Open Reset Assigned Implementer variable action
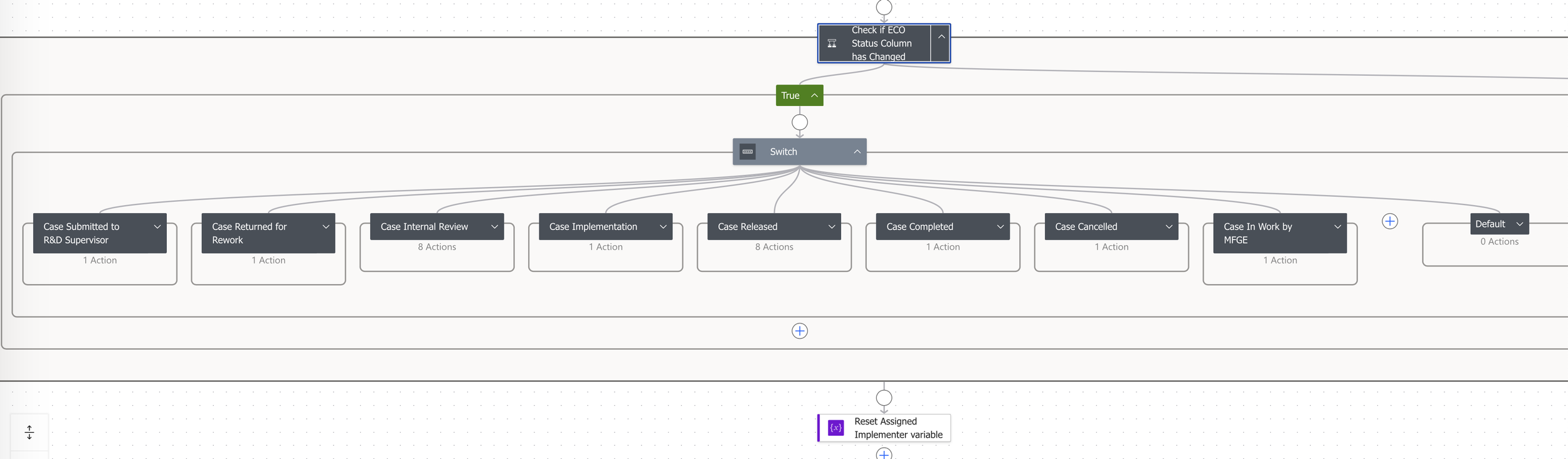Image resolution: width=1568 pixels, height=459 pixels. pos(884,428)
